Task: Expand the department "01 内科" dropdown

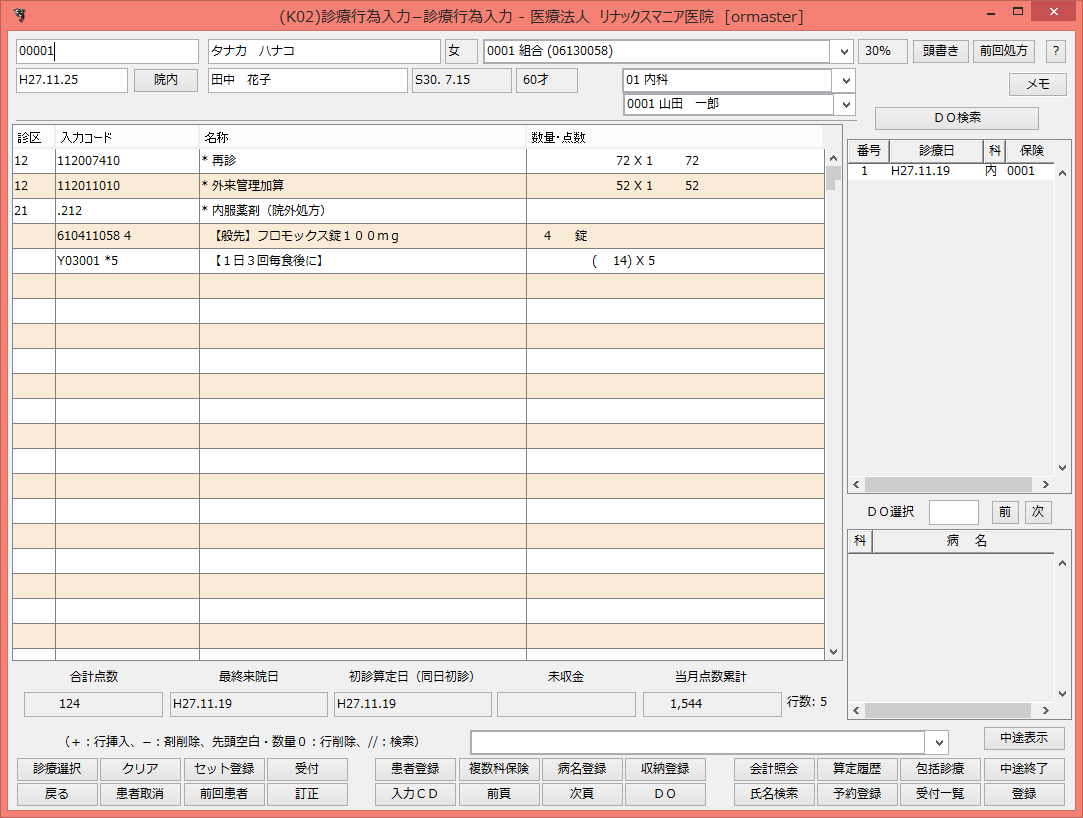Action: pyautogui.click(x=844, y=80)
